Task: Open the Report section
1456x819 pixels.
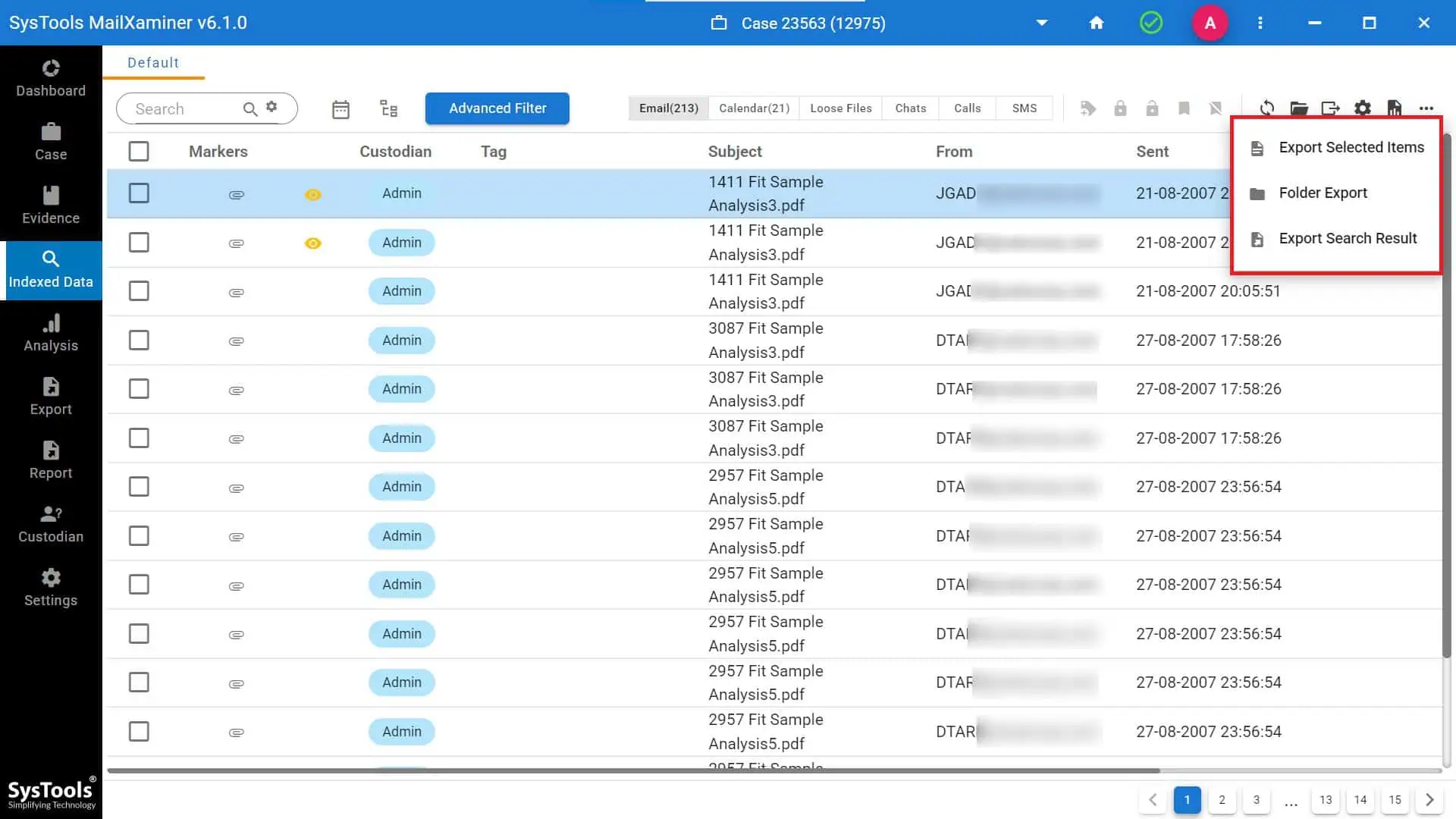Action: 51,461
